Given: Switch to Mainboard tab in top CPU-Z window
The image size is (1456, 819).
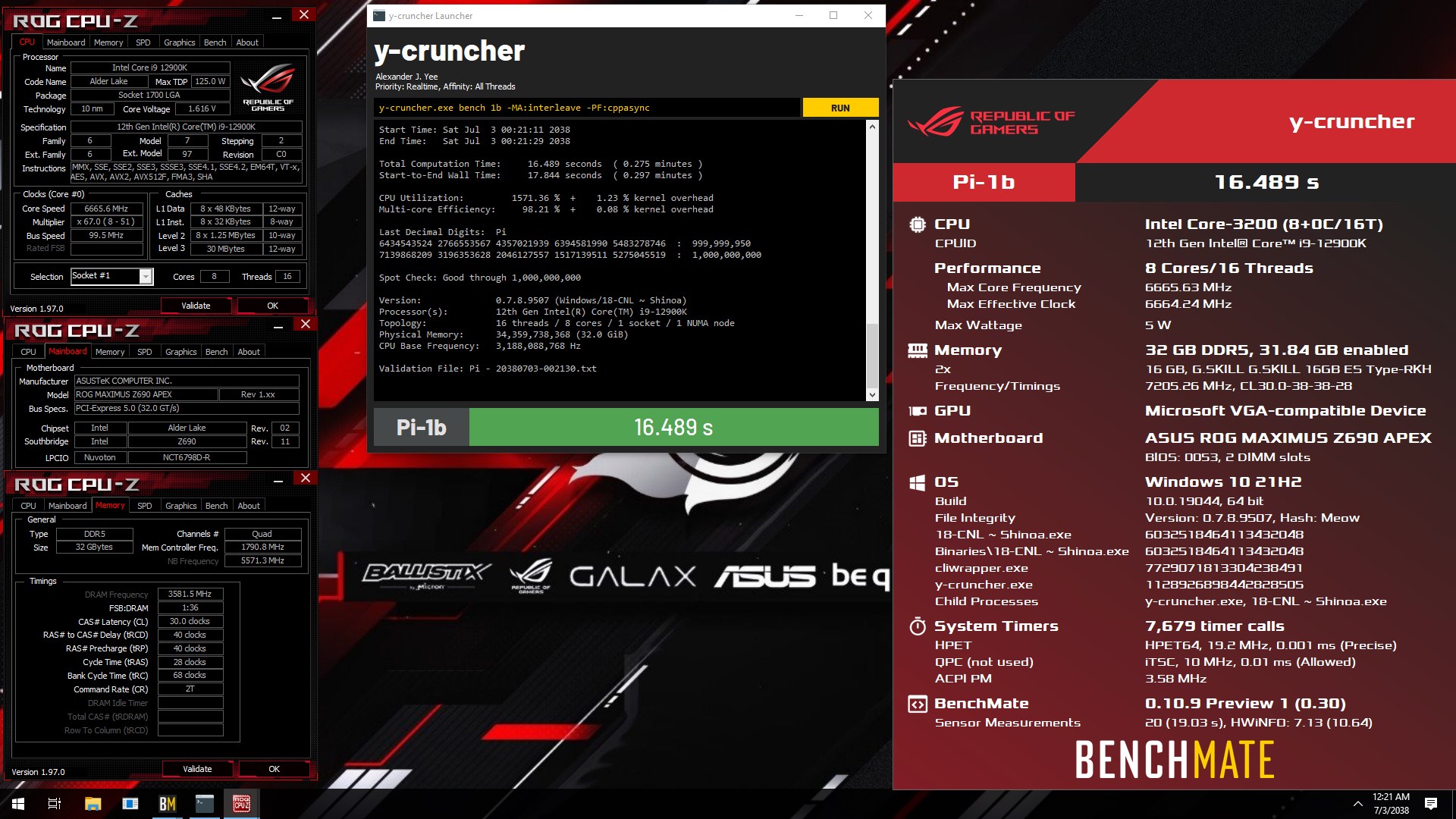Looking at the screenshot, I should (66, 42).
